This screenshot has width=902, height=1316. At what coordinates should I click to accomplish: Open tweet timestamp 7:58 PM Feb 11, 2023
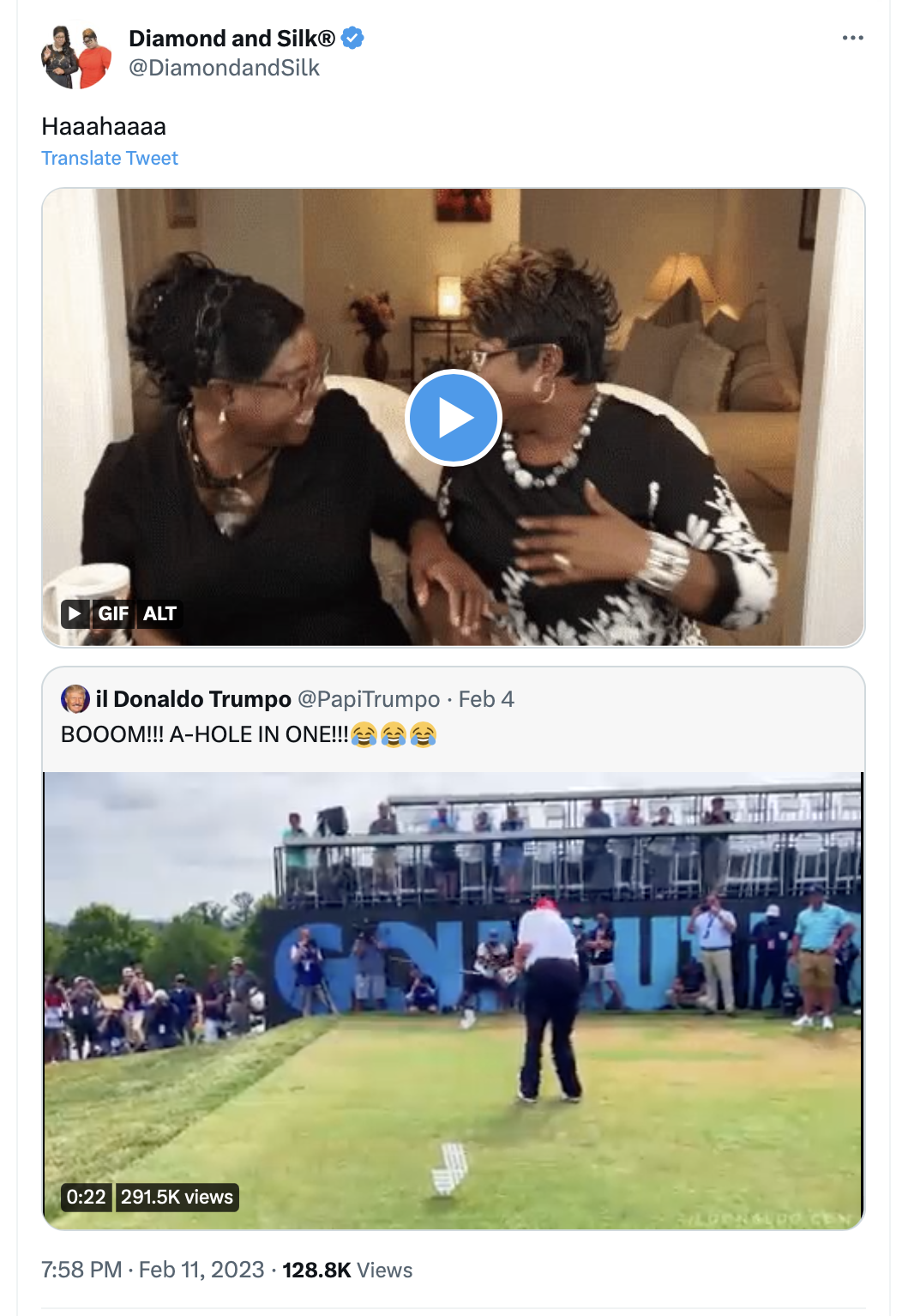pyautogui.click(x=153, y=1270)
